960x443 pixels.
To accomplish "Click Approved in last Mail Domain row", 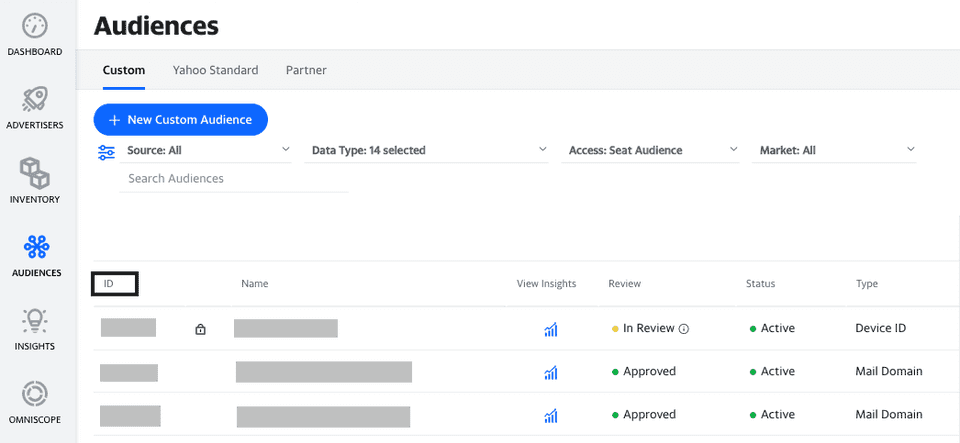I will pyautogui.click(x=650, y=414).
